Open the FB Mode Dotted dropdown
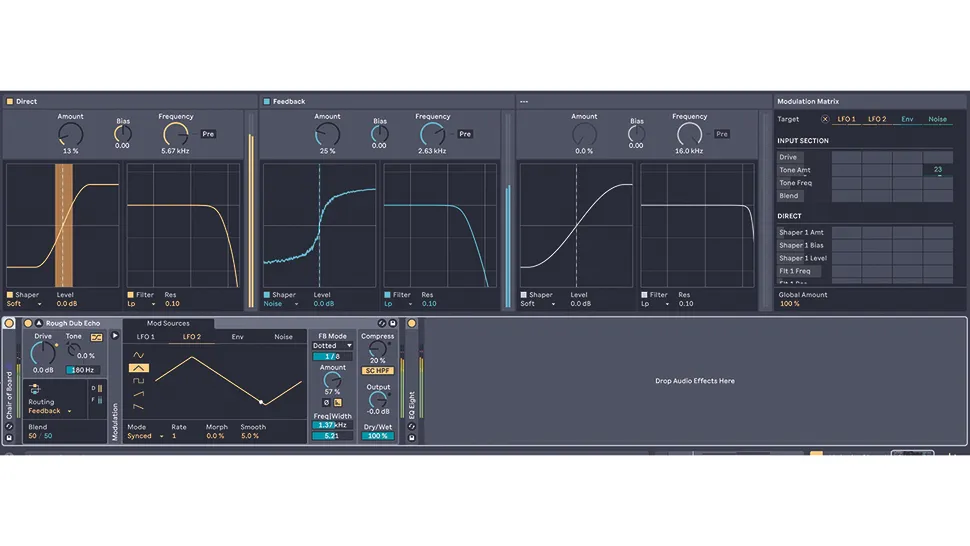The image size is (970, 546). 332,346
